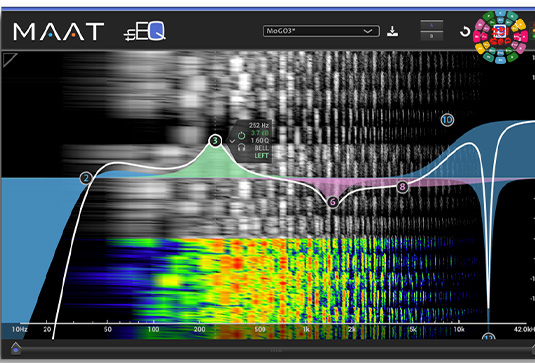Select the A comparison slot
535x363 pixels.
(x=432, y=26)
